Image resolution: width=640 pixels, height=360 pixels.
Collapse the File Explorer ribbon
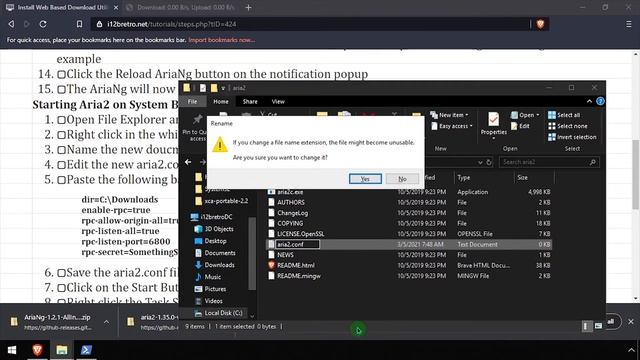589,101
